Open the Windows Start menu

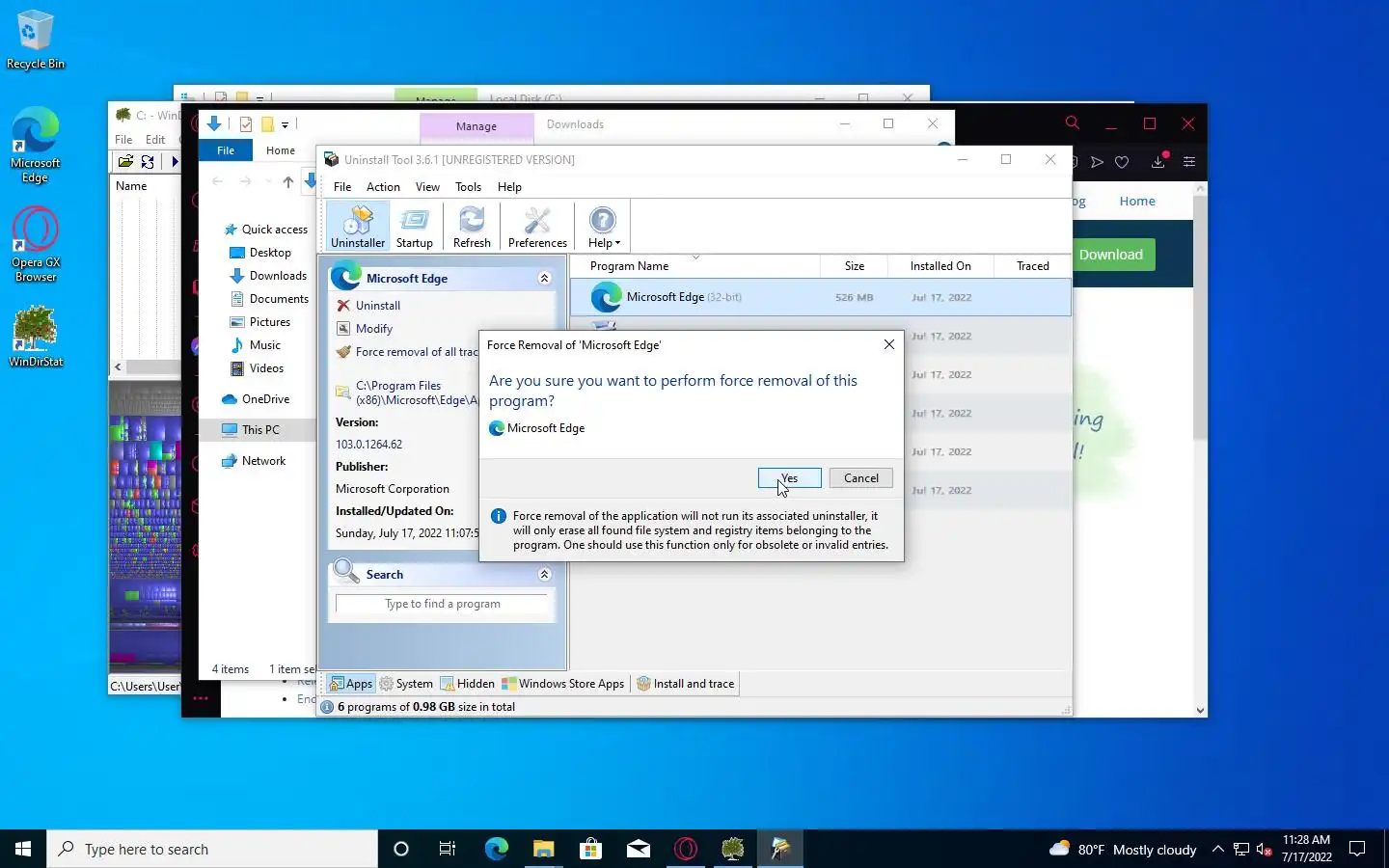pyautogui.click(x=23, y=849)
